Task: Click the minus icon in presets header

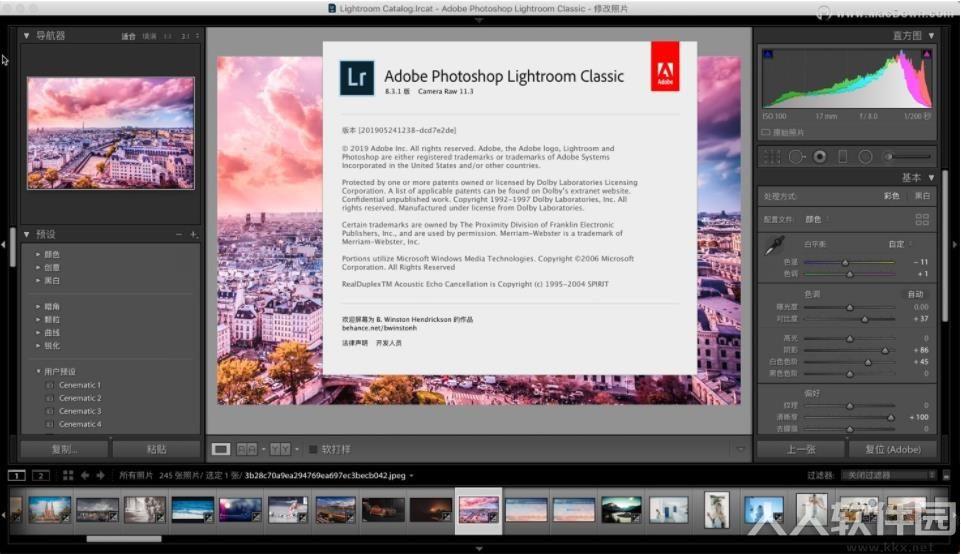Action: pyautogui.click(x=178, y=234)
